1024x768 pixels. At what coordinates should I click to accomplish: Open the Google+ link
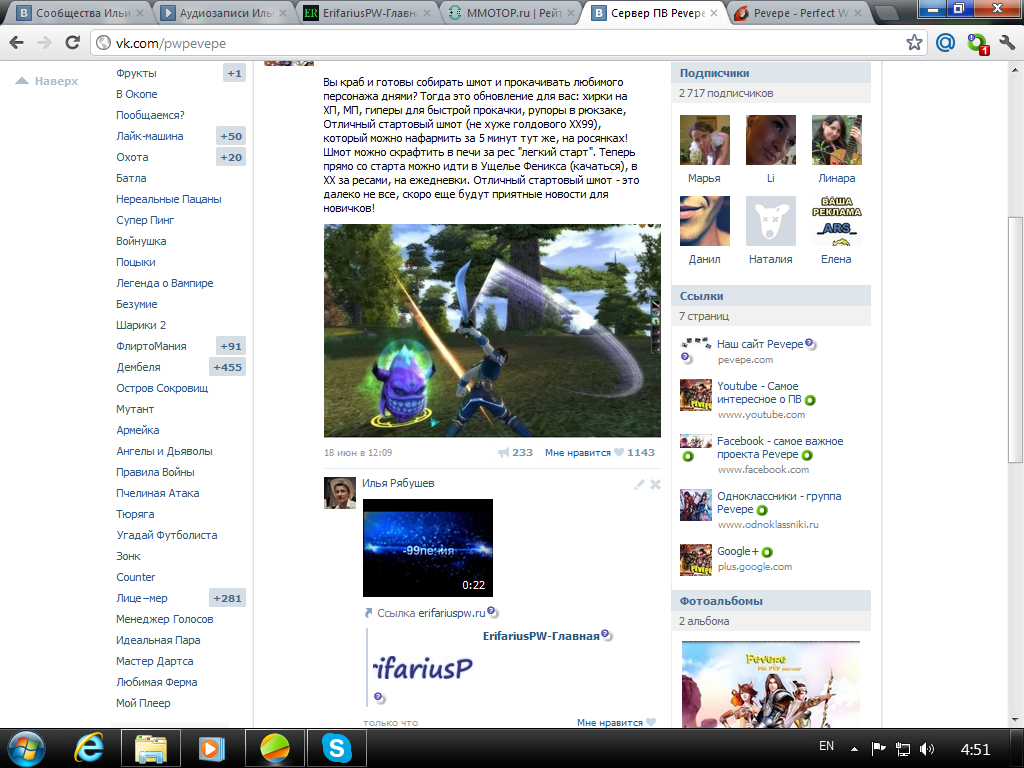[x=738, y=551]
